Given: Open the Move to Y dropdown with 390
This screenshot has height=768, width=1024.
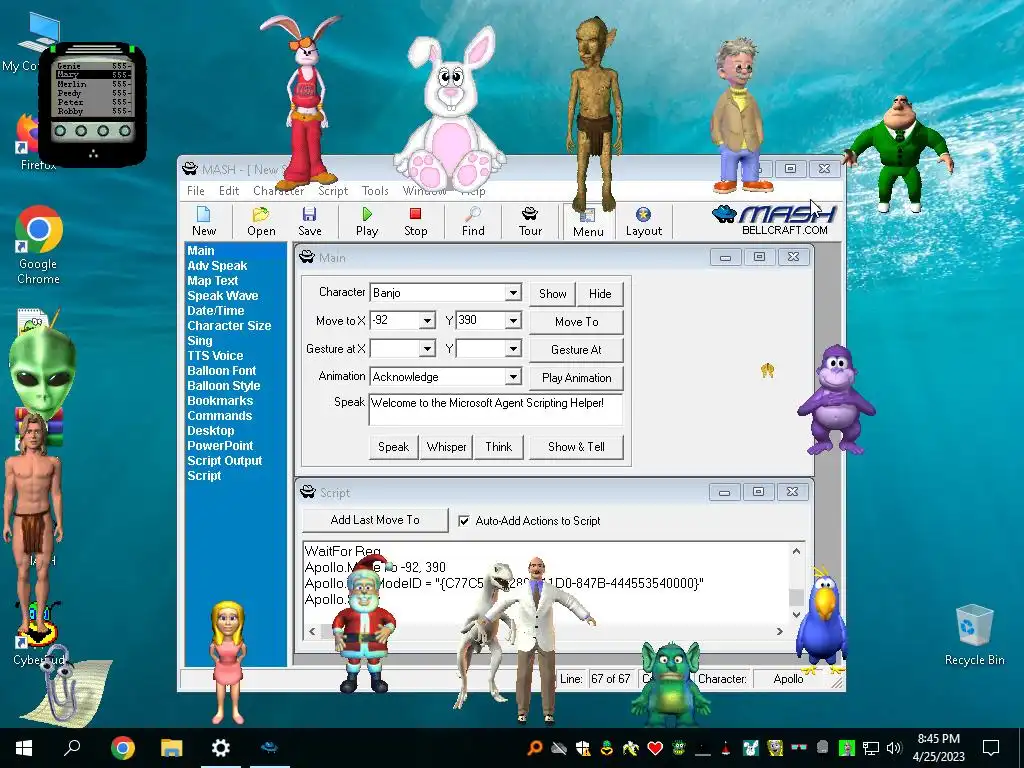Looking at the screenshot, I should tap(513, 321).
